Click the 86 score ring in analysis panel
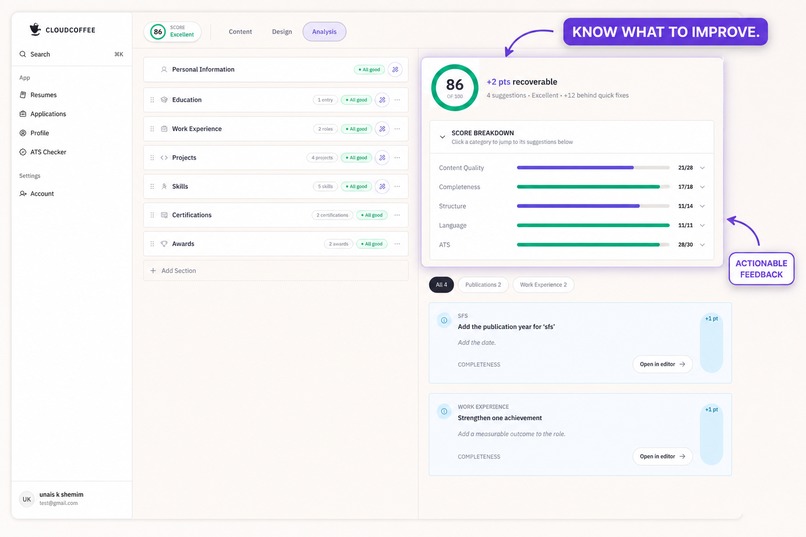The height and width of the screenshot is (537, 806). click(x=454, y=87)
